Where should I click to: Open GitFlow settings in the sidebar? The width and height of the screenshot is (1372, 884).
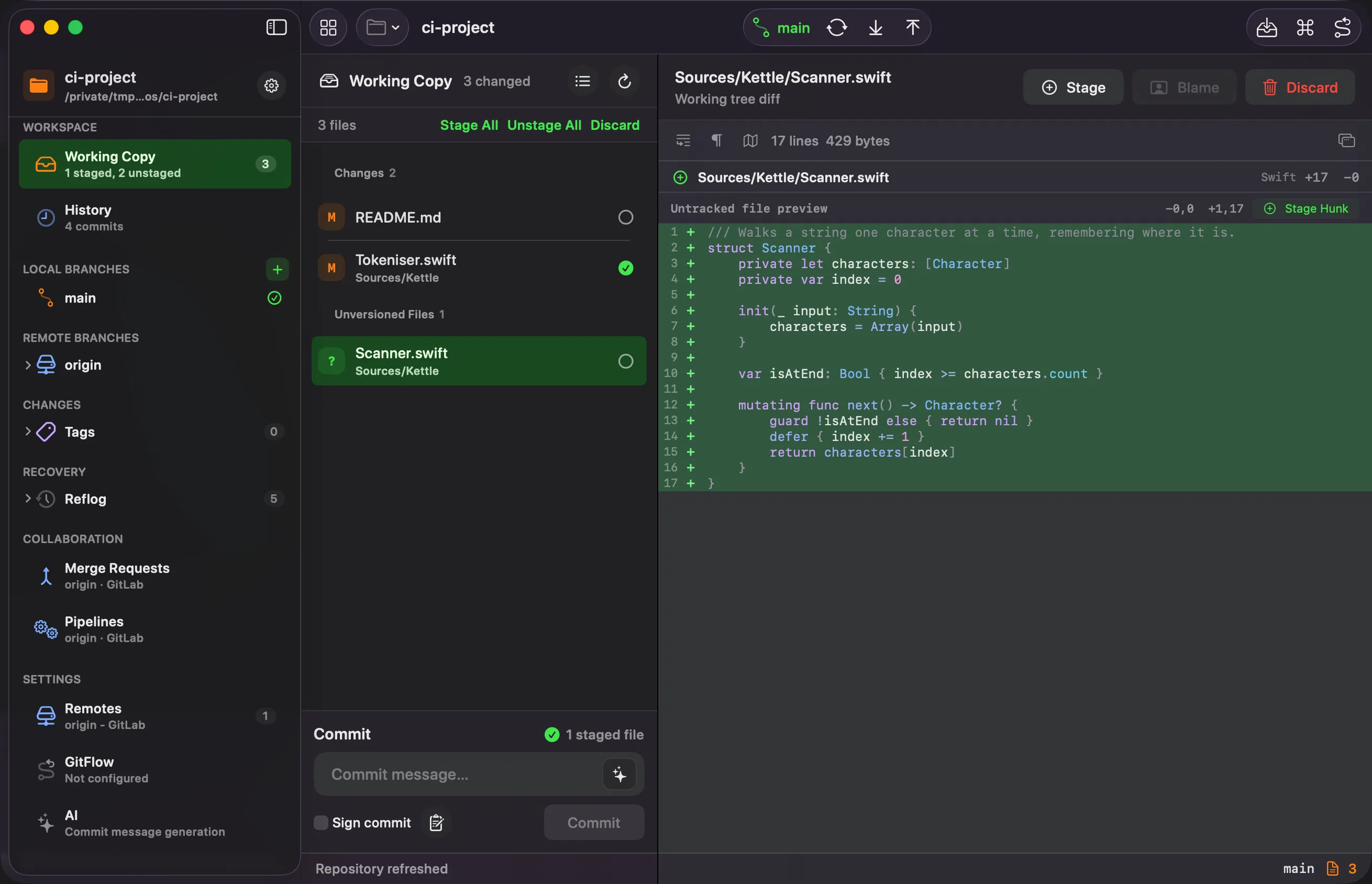155,770
